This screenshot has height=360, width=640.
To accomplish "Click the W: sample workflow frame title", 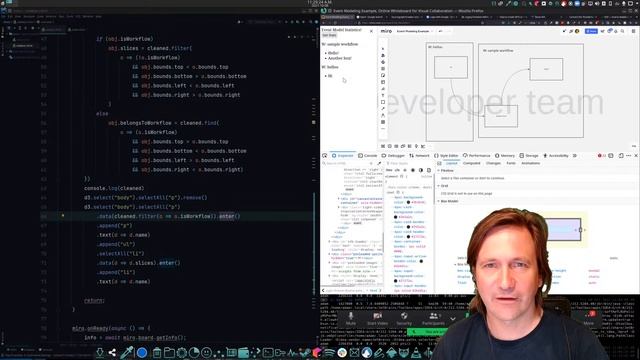I will [498, 51].
